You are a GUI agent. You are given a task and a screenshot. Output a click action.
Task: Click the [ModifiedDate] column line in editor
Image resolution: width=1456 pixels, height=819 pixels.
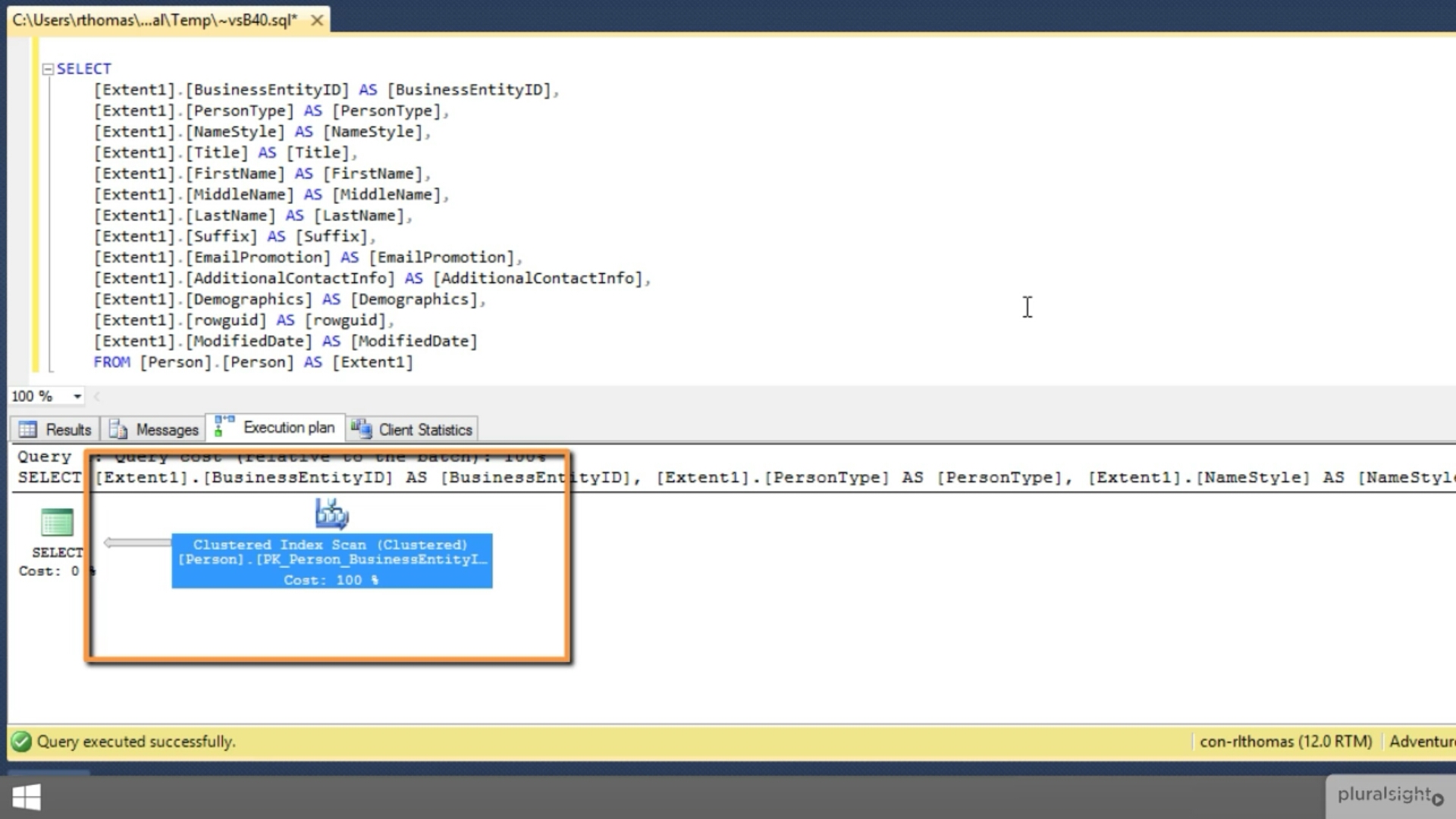(286, 341)
